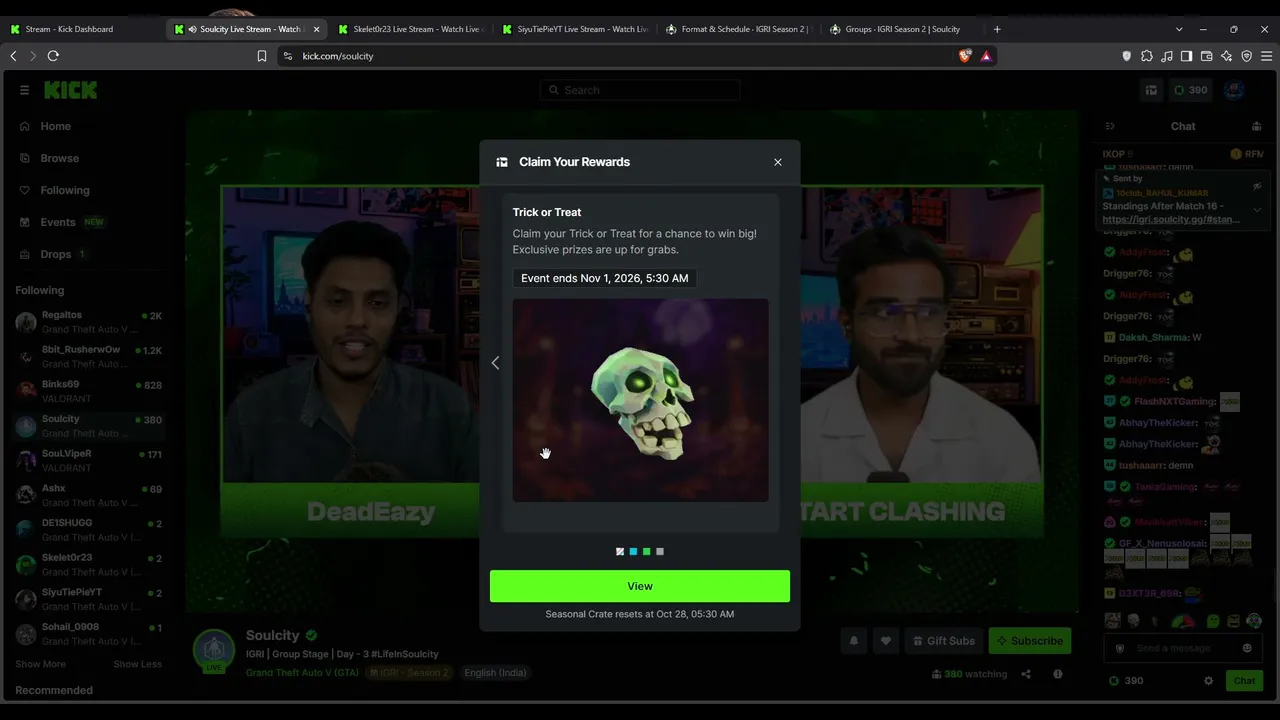
Task: Open Brave Shields icon in address bar
Action: tap(964, 56)
